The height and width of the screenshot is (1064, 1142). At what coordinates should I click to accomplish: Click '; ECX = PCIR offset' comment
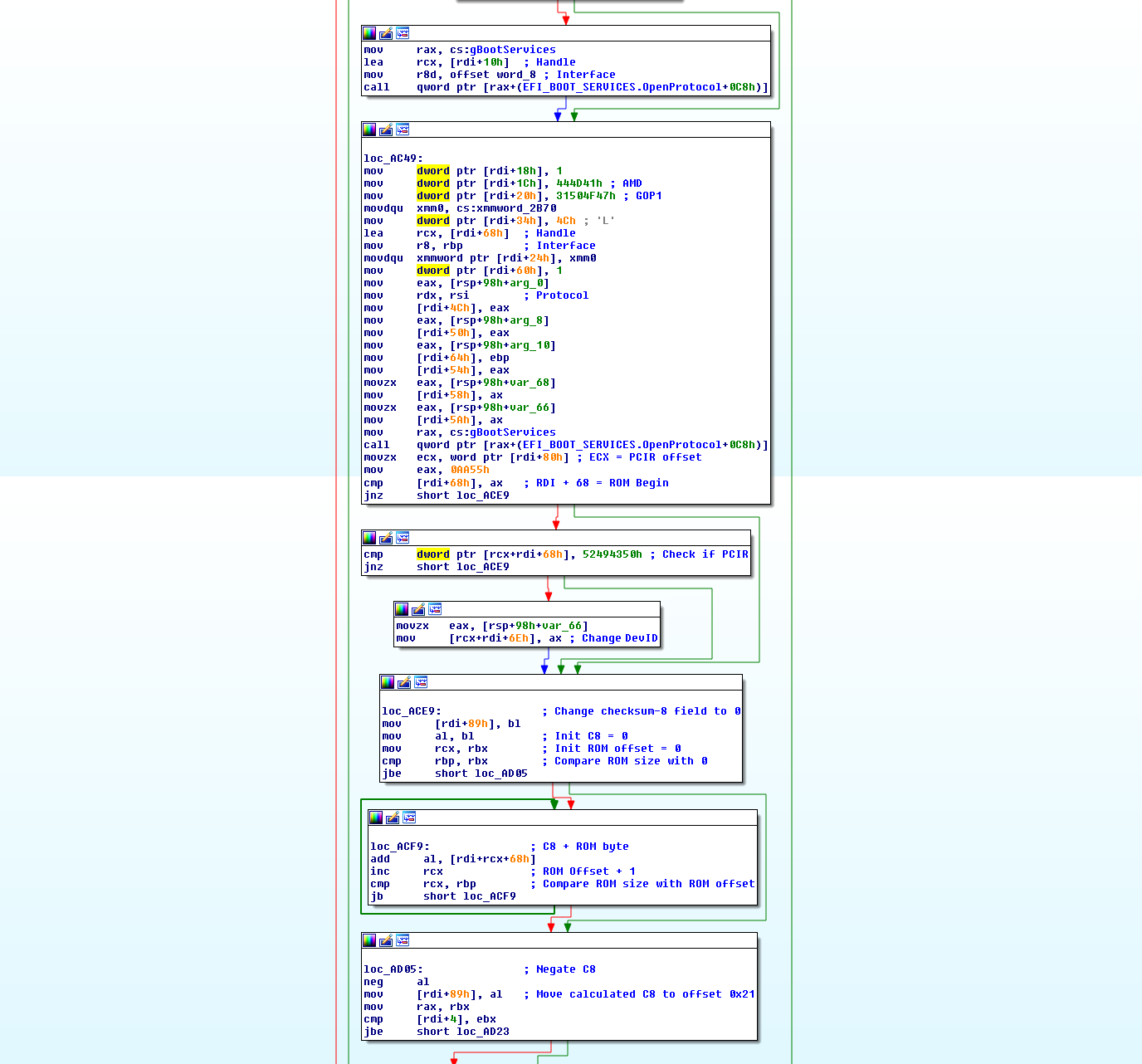639,457
